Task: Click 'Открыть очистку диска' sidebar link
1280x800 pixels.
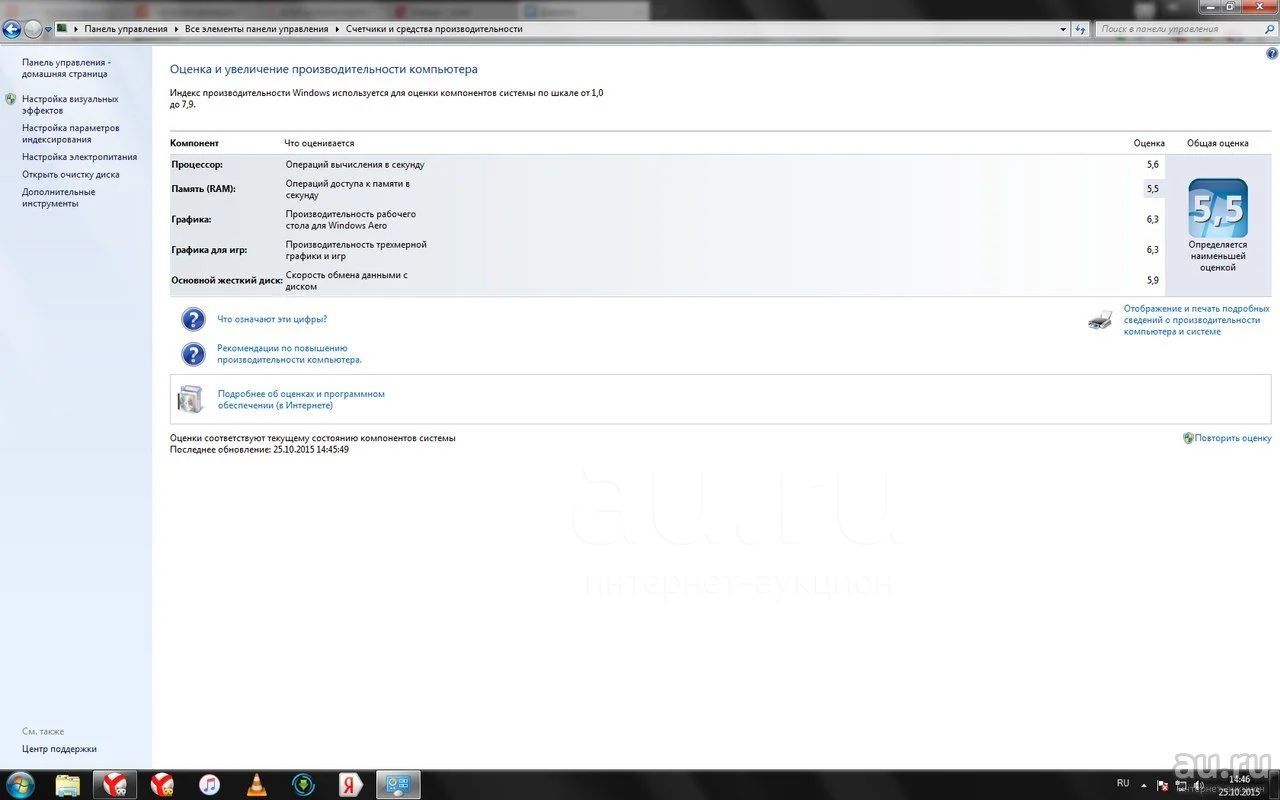Action: 70,174
